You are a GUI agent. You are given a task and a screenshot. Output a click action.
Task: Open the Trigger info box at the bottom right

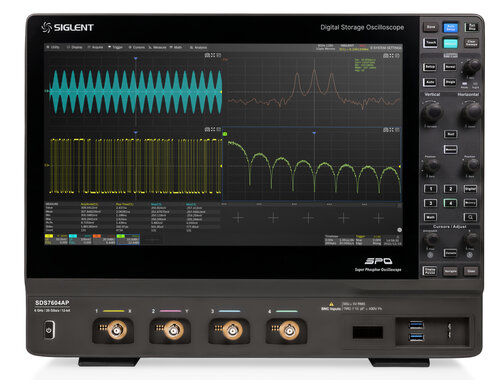(x=368, y=240)
